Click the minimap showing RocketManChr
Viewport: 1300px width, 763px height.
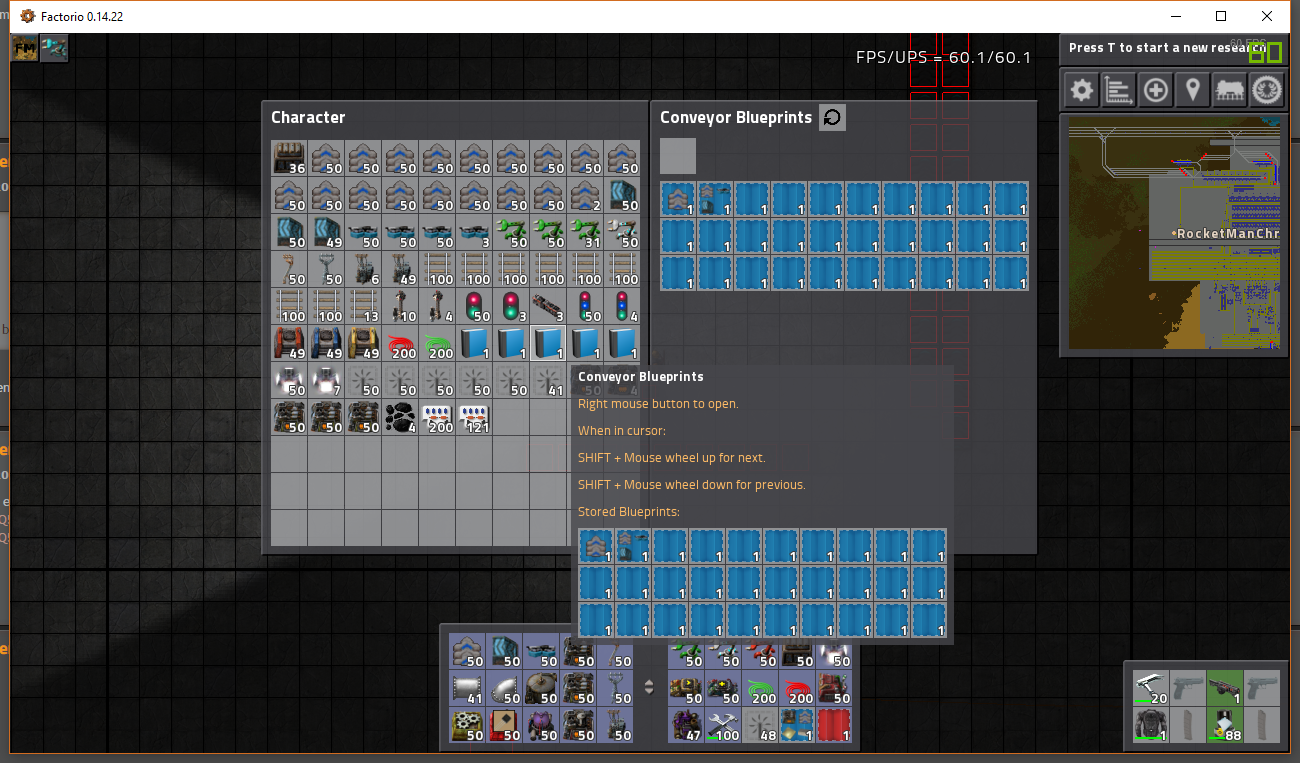point(1173,233)
